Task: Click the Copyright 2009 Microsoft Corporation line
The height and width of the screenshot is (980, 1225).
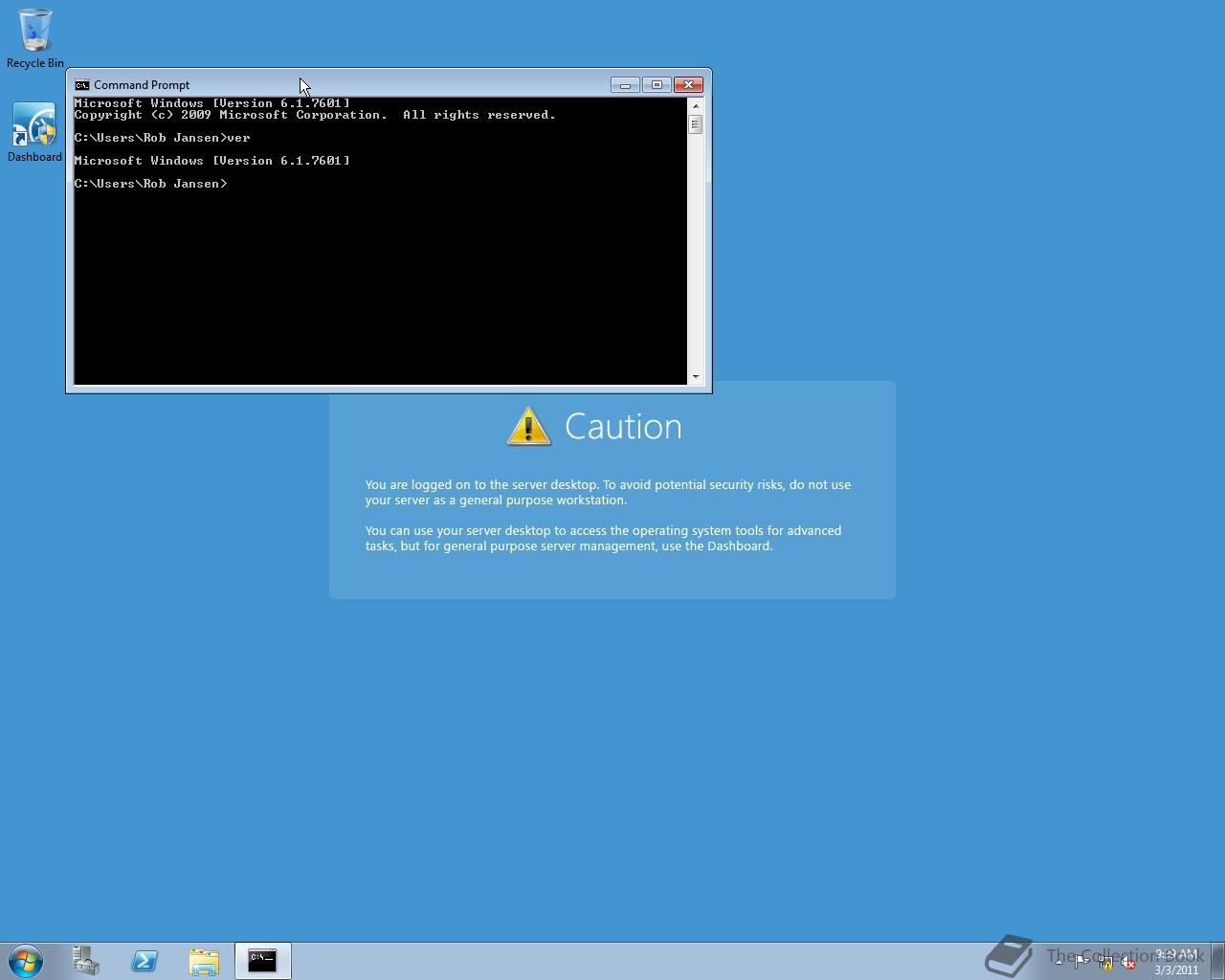Action: coord(315,115)
